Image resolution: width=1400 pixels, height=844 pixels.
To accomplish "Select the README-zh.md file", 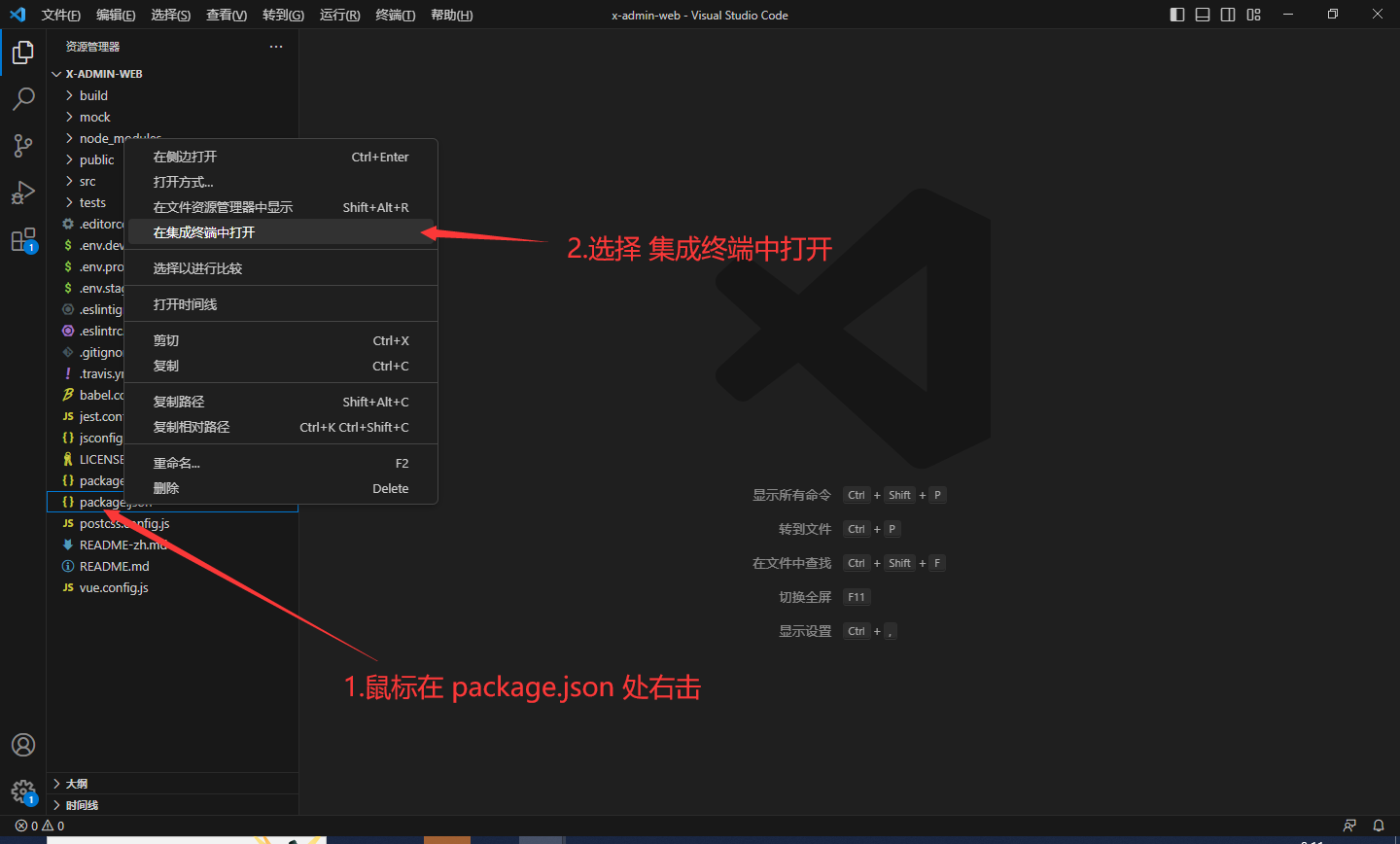I will [172, 545].
